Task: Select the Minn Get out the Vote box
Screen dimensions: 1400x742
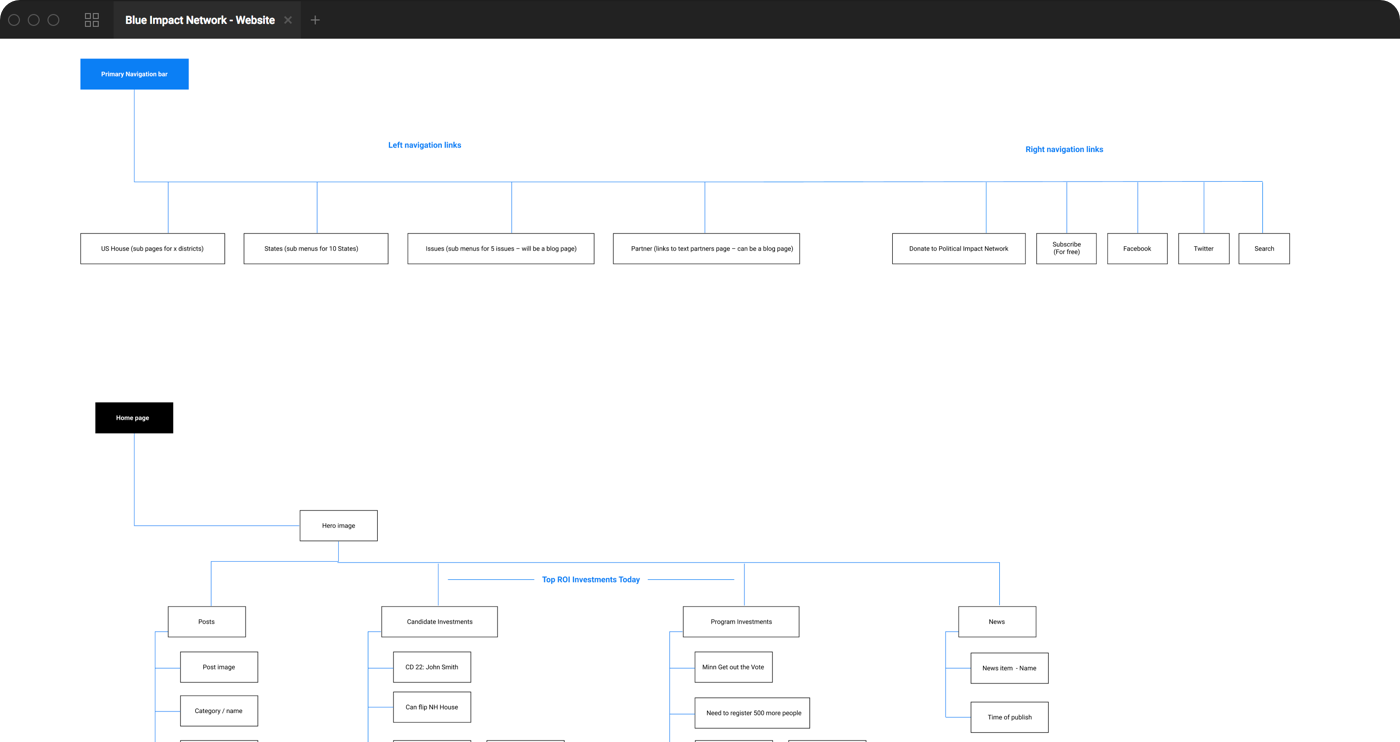Action: [733, 667]
